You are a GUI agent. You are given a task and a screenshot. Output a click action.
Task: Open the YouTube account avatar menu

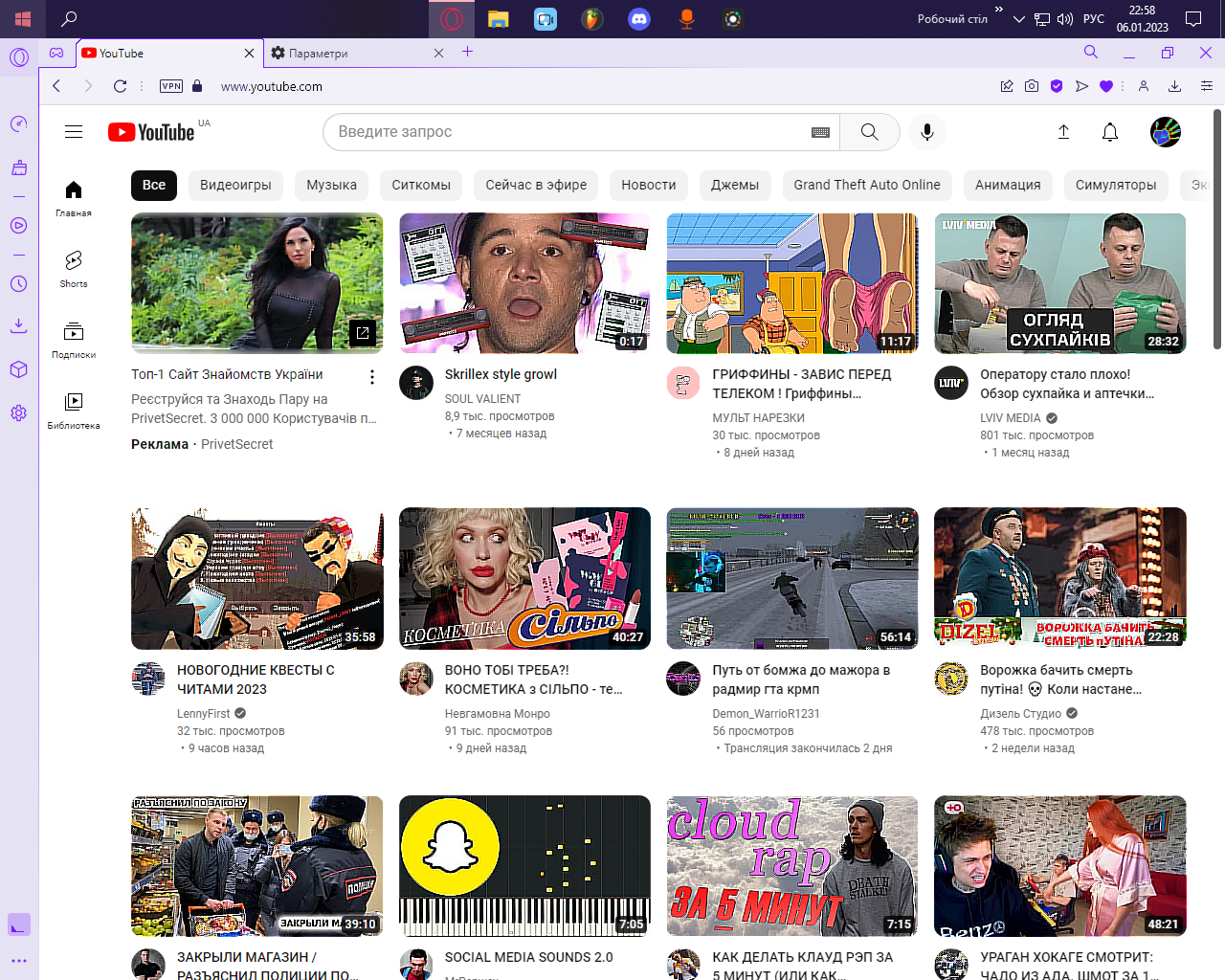(x=1166, y=132)
